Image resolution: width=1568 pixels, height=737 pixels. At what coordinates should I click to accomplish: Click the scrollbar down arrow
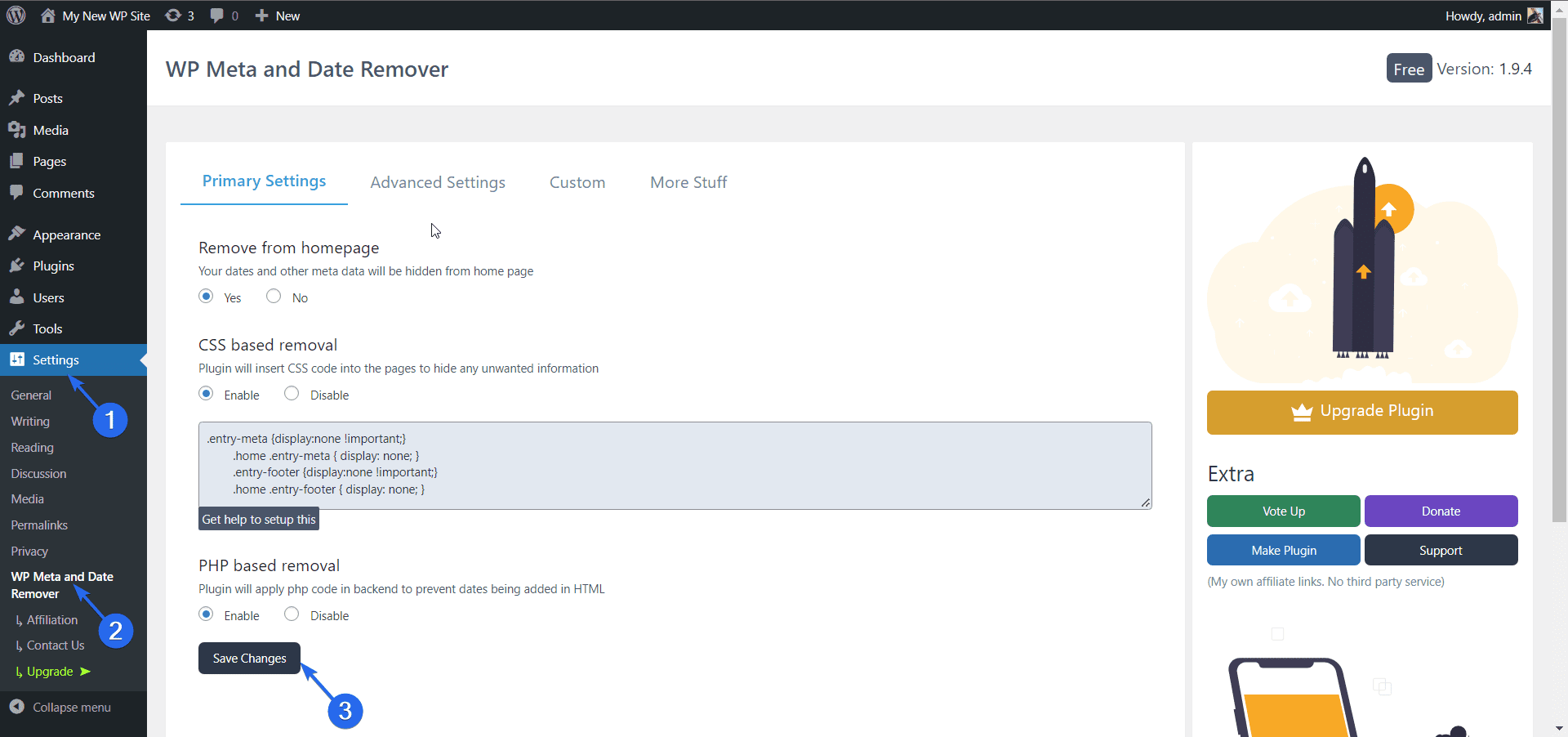[1559, 729]
